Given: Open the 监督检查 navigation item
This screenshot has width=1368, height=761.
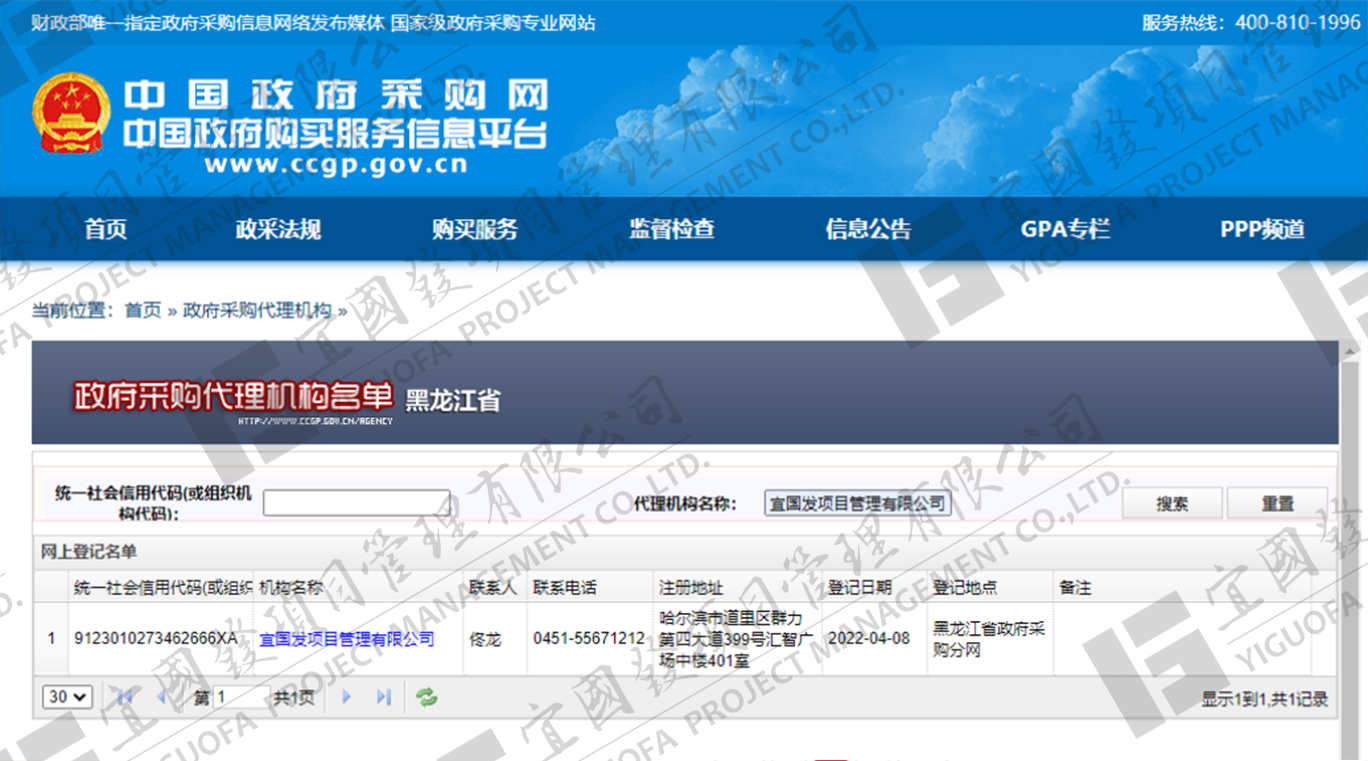Looking at the screenshot, I should pos(671,229).
